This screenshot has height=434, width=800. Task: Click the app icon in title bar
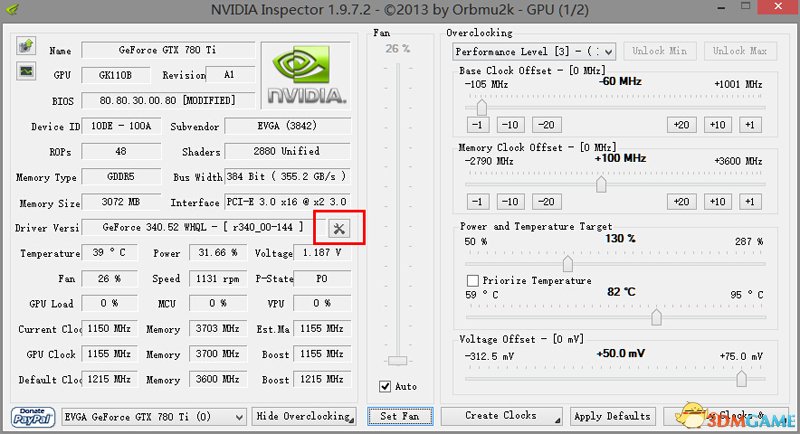(x=12, y=9)
